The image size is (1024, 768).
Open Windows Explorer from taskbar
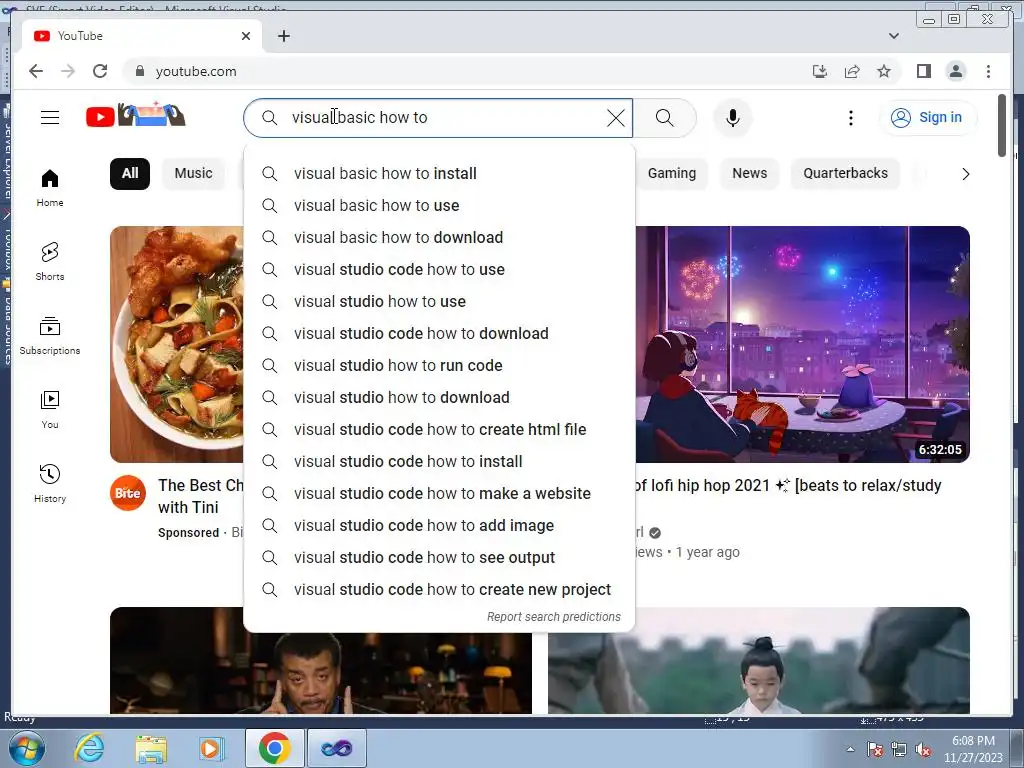[152, 748]
